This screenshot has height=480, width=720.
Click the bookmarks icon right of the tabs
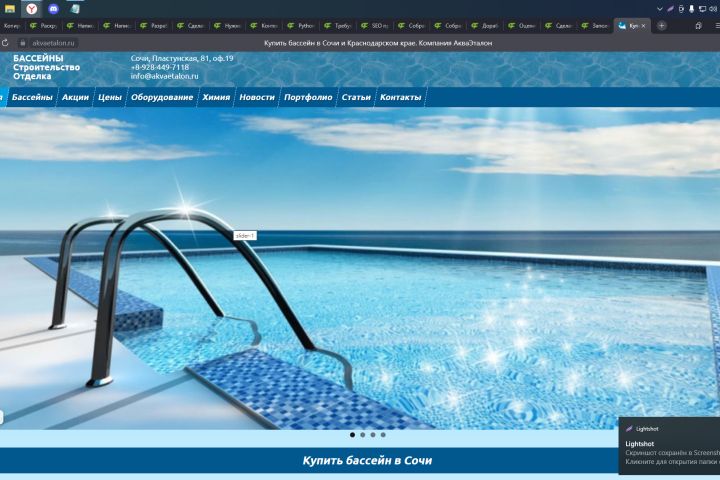[698, 26]
